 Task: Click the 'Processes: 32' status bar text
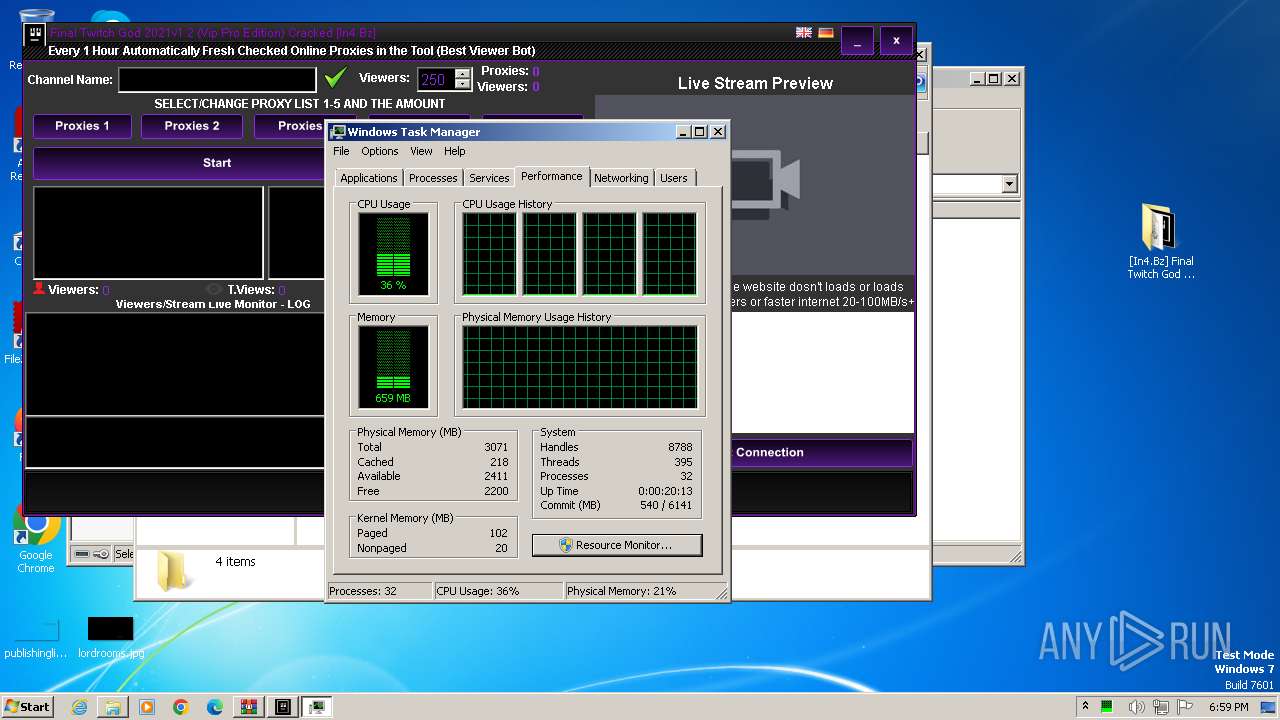coord(363,591)
